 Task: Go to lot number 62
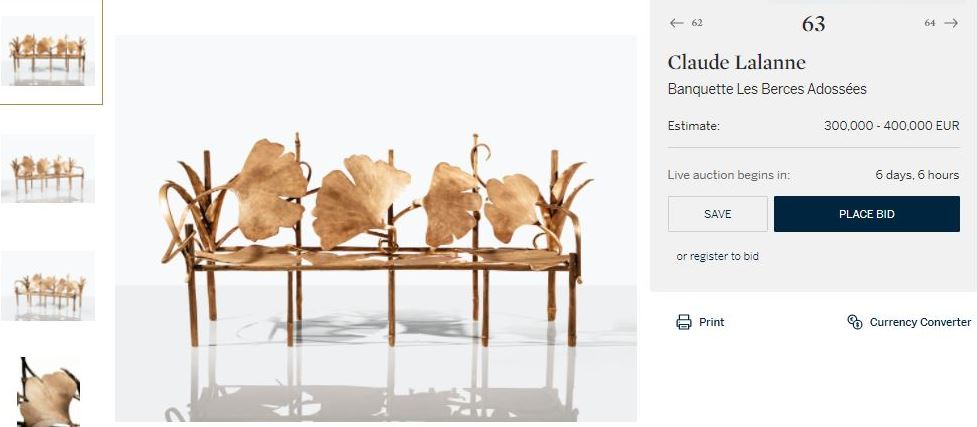pyautogui.click(x=697, y=23)
